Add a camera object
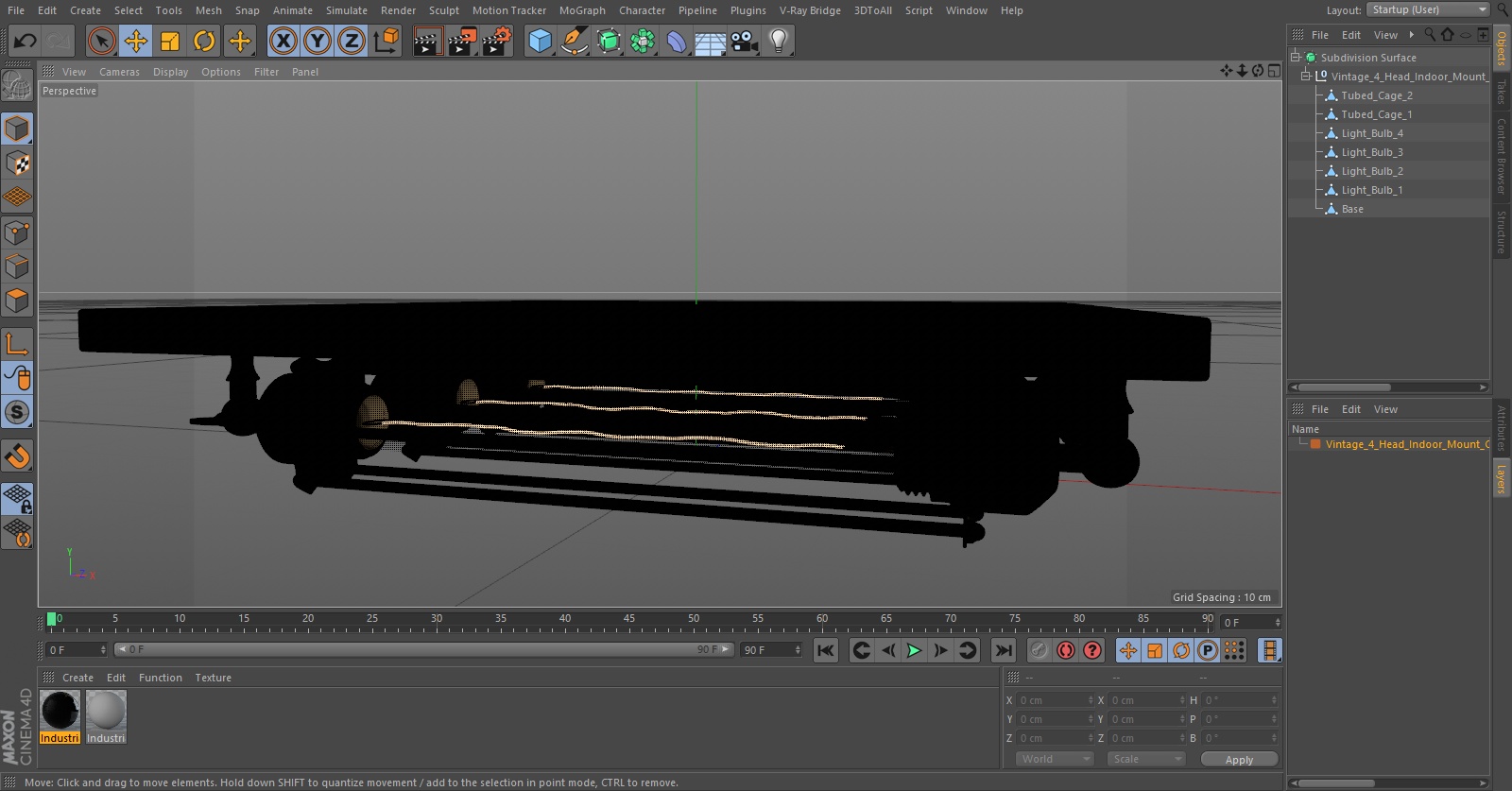The width and height of the screenshot is (1512, 791). 745,41
